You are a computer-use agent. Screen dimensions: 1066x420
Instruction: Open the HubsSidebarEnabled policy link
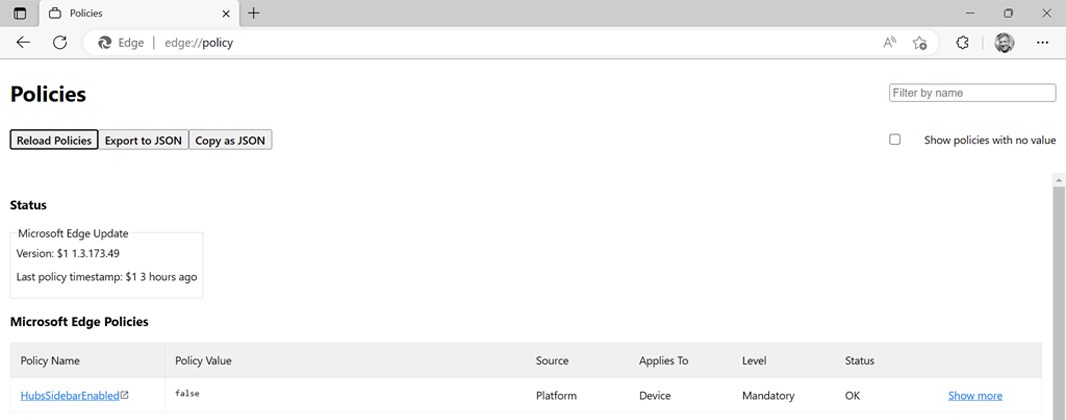coord(70,396)
